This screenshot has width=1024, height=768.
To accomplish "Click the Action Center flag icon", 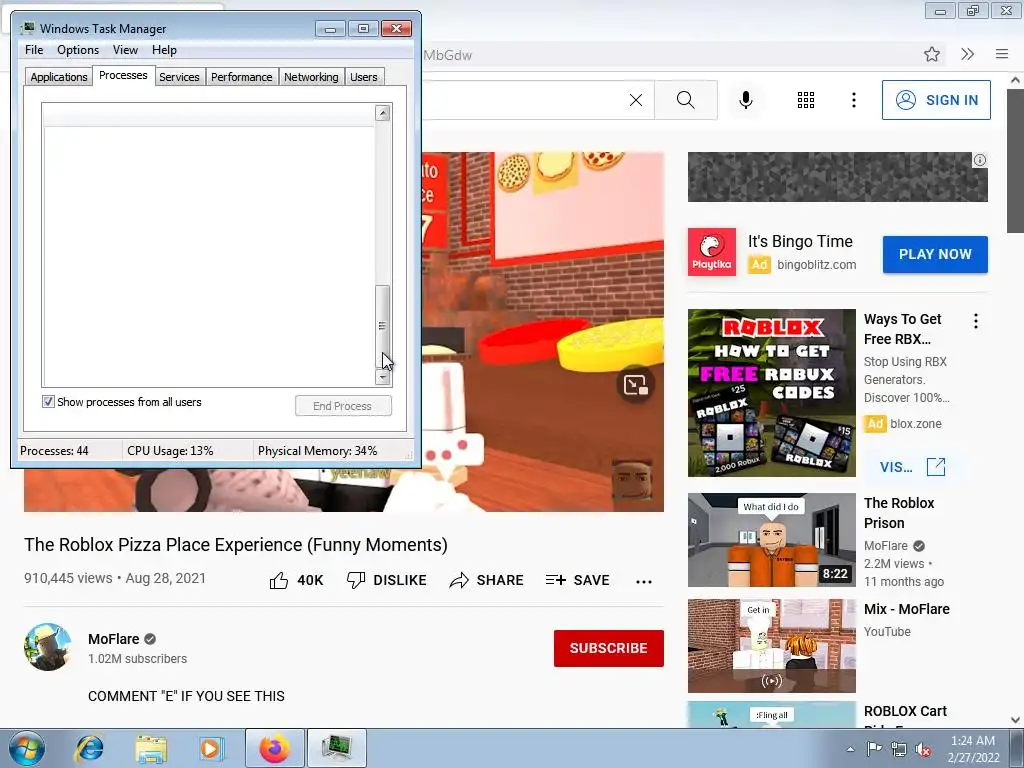I will pyautogui.click(x=874, y=749).
